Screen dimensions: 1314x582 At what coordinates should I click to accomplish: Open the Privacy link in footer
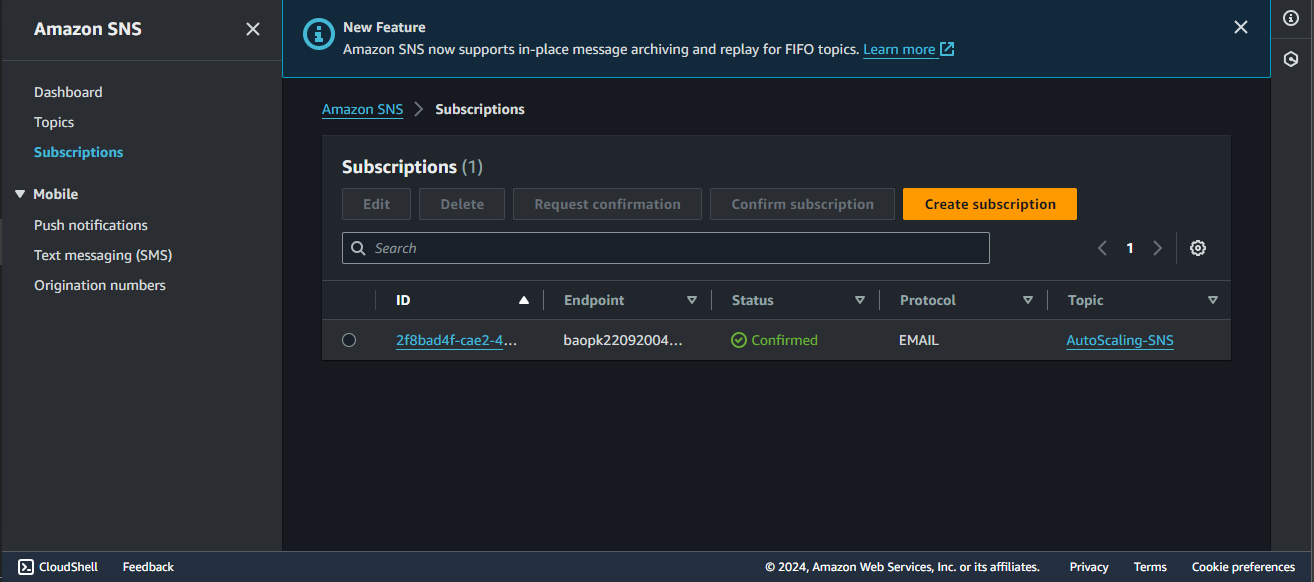click(x=1089, y=567)
